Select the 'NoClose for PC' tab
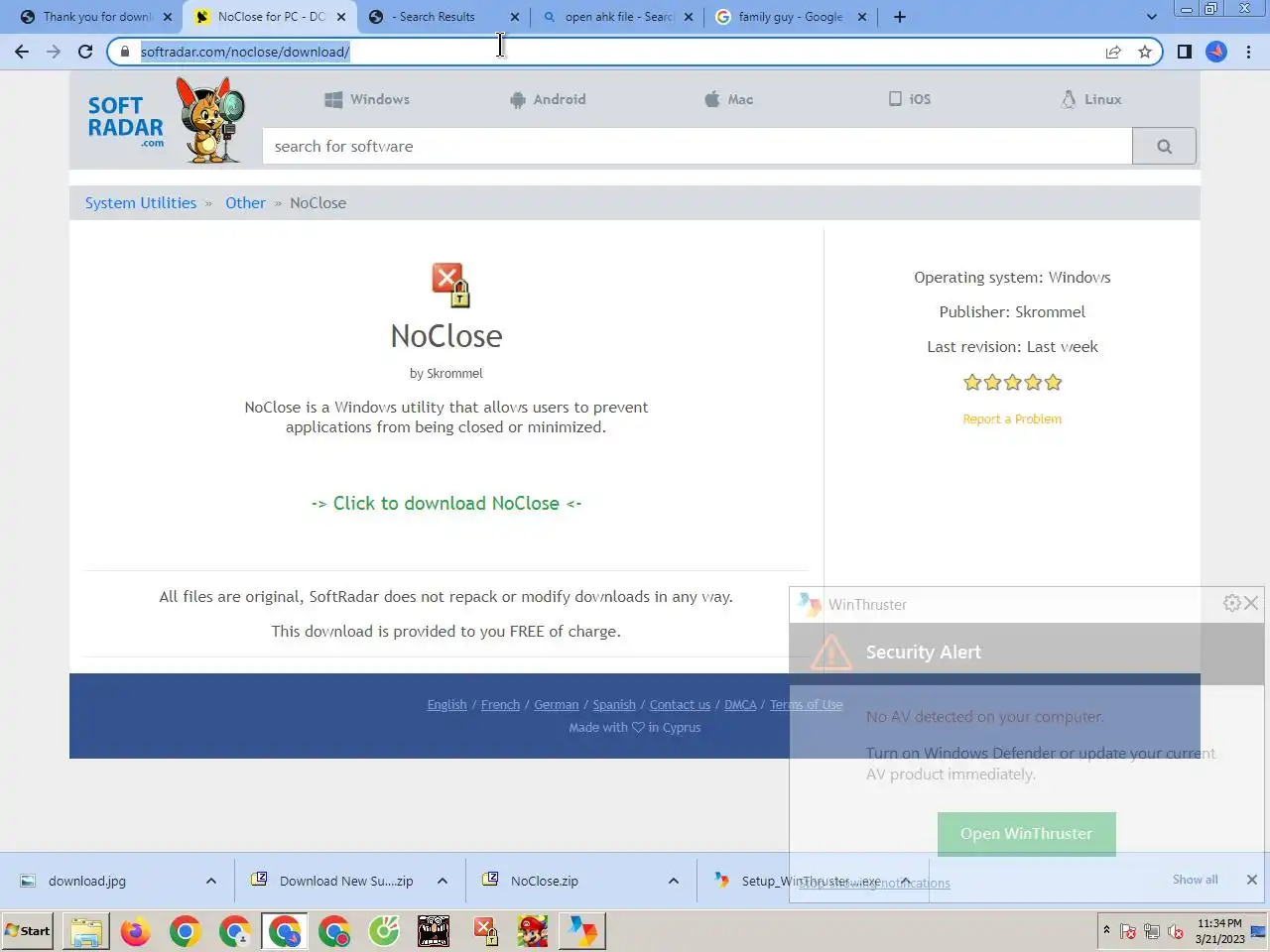This screenshot has height=952, width=1270. pos(270,17)
